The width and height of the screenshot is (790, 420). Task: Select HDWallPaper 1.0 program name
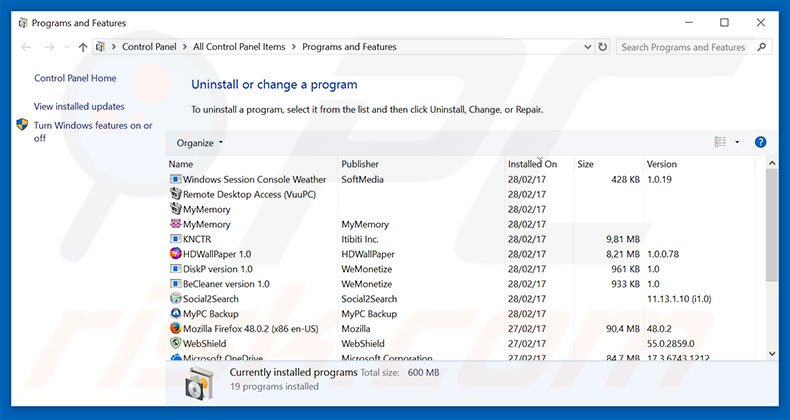tap(217, 254)
